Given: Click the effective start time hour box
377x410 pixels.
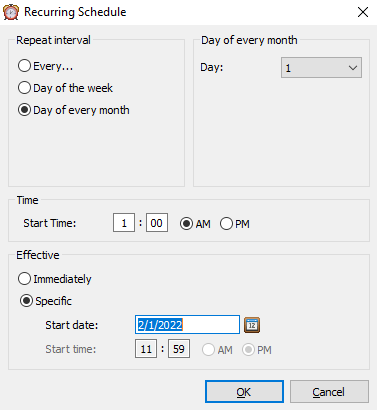Looking at the screenshot, I should tap(146, 349).
